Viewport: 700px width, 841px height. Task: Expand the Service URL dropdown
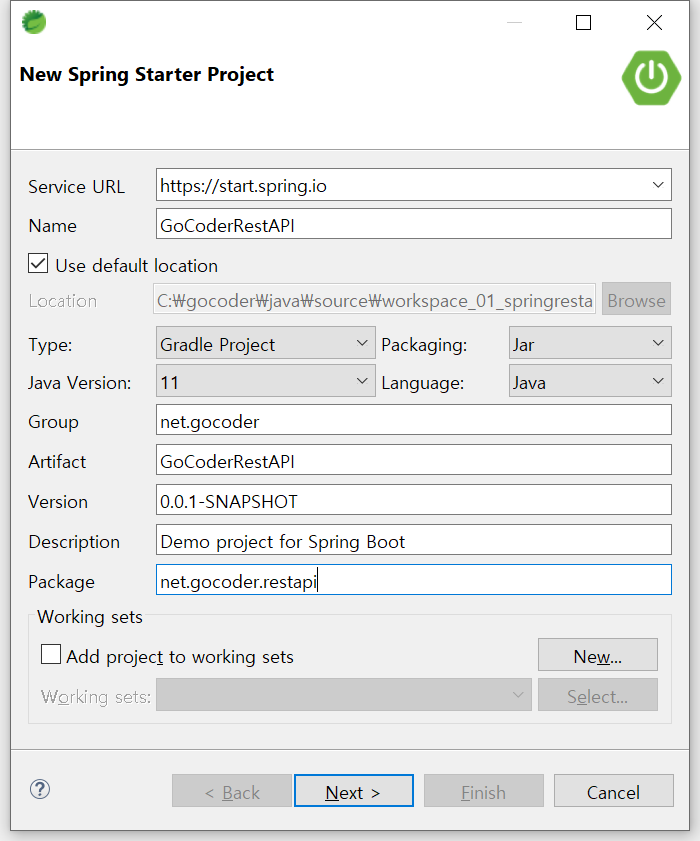point(658,185)
